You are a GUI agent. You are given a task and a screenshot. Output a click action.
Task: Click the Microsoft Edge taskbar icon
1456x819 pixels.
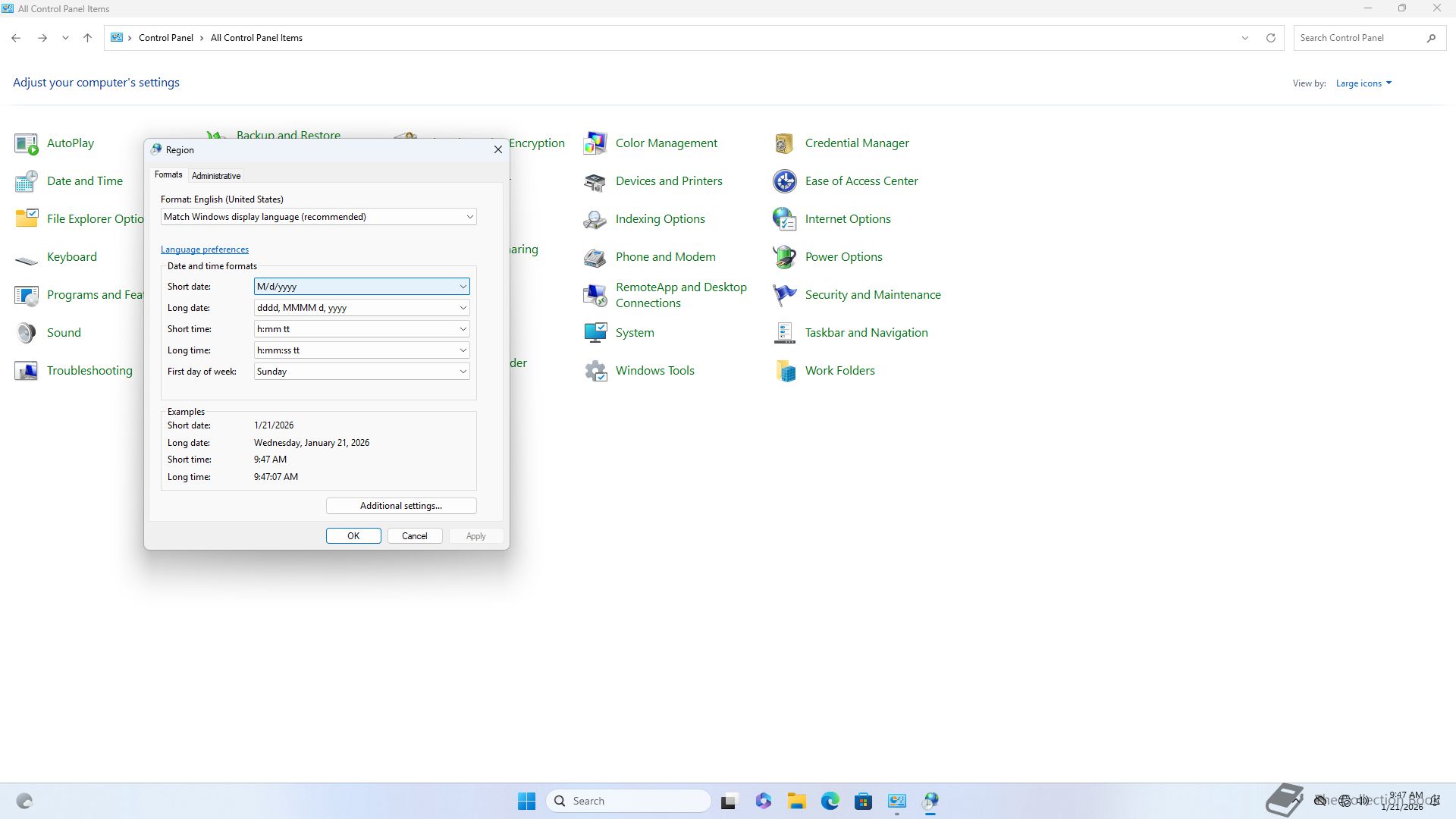830,801
